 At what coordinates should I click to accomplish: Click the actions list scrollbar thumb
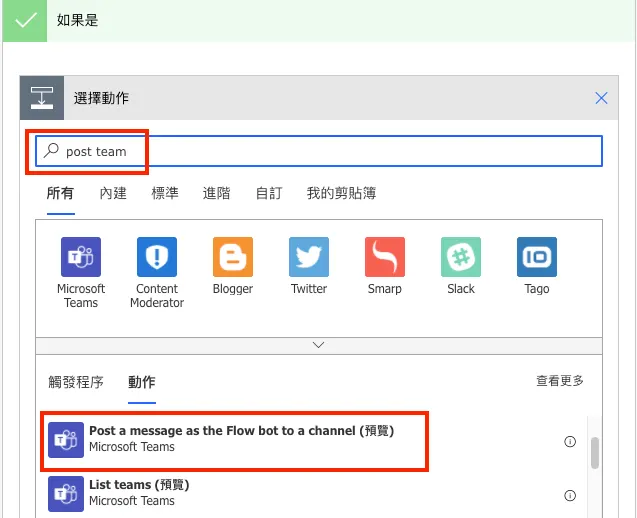tap(595, 453)
